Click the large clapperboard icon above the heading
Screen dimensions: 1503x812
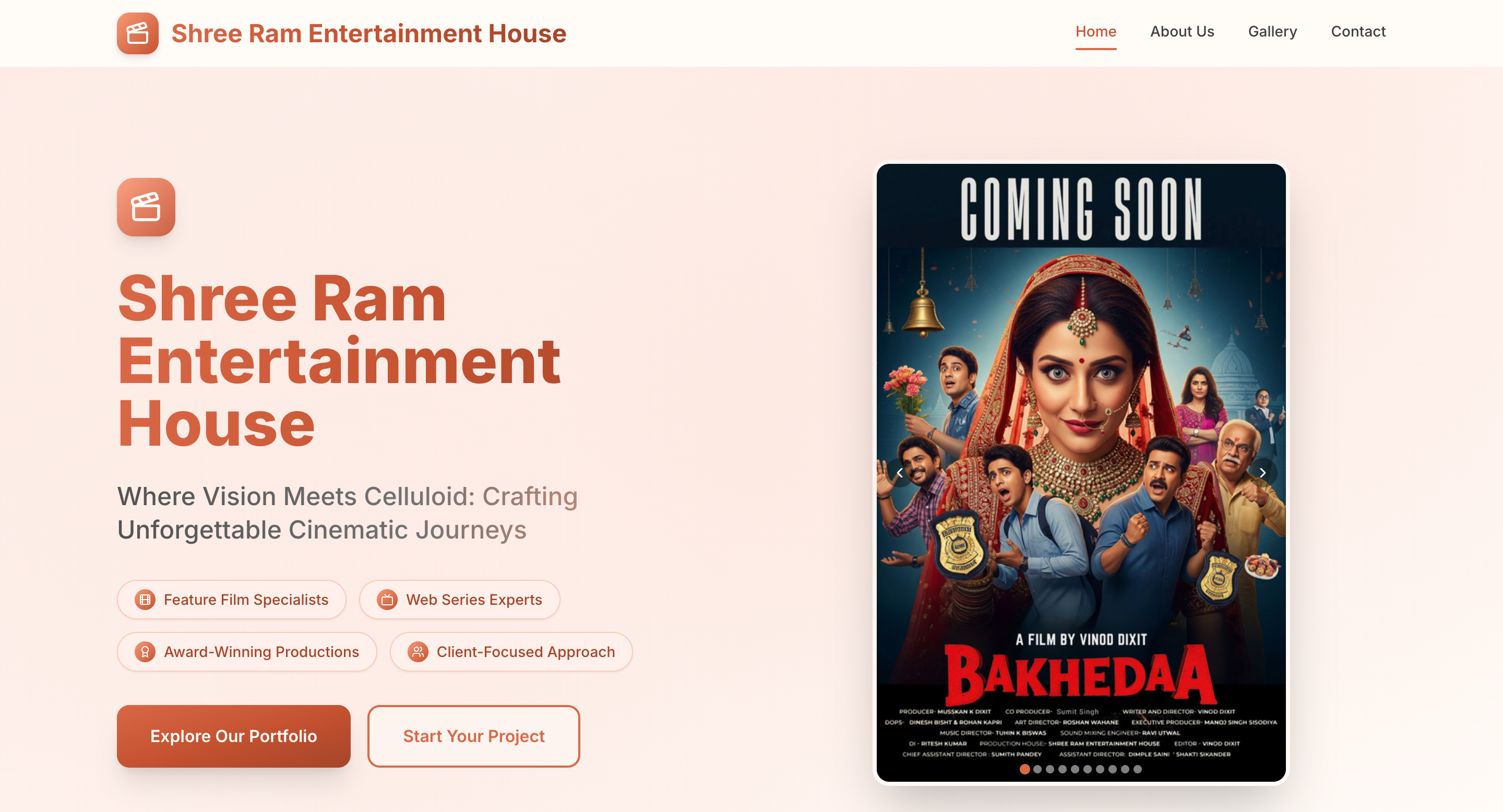pos(145,208)
